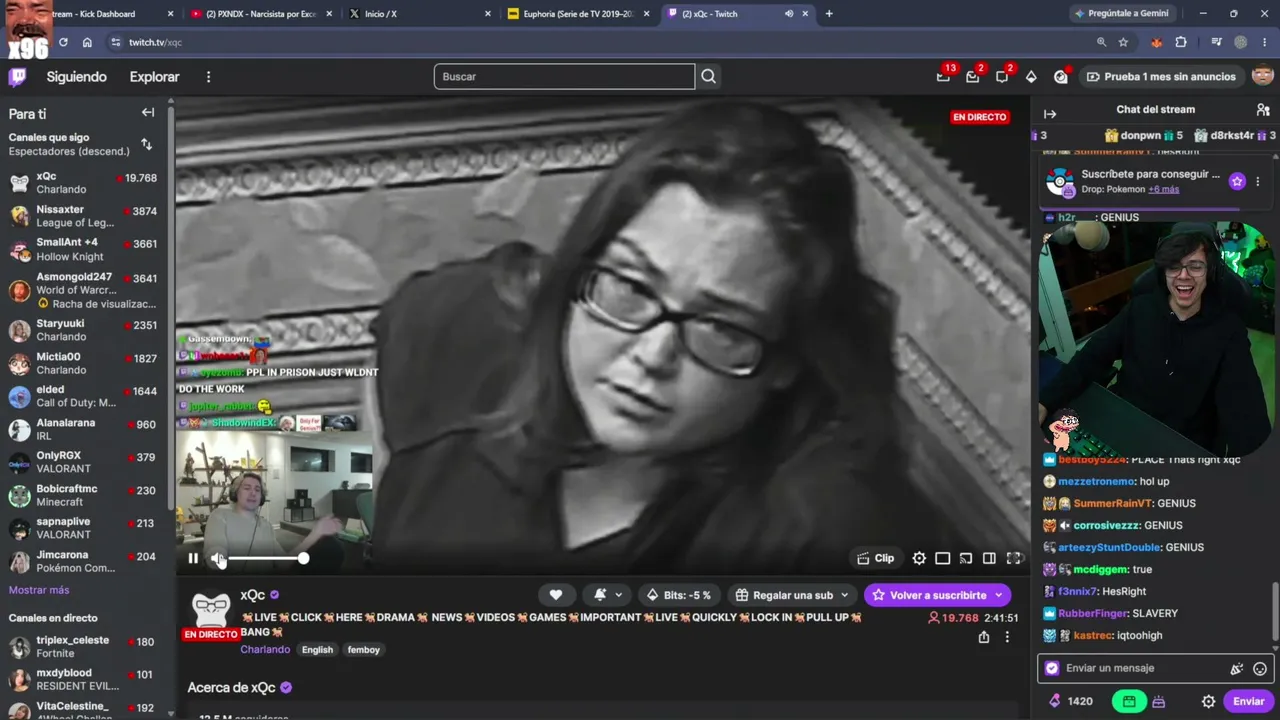Open the notifications inbox icon

[972, 77]
